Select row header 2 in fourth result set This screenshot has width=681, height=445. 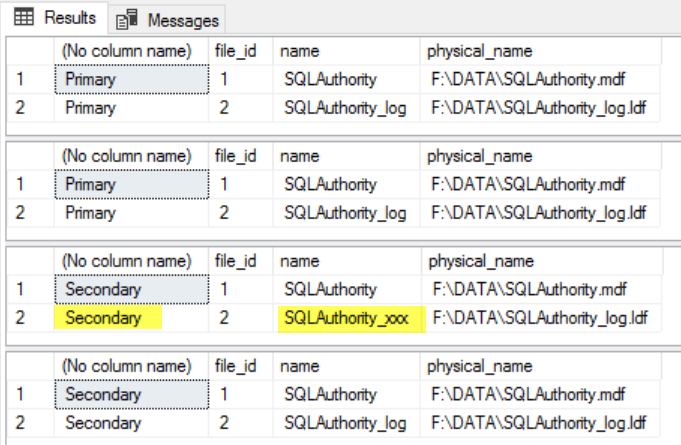coord(30,423)
